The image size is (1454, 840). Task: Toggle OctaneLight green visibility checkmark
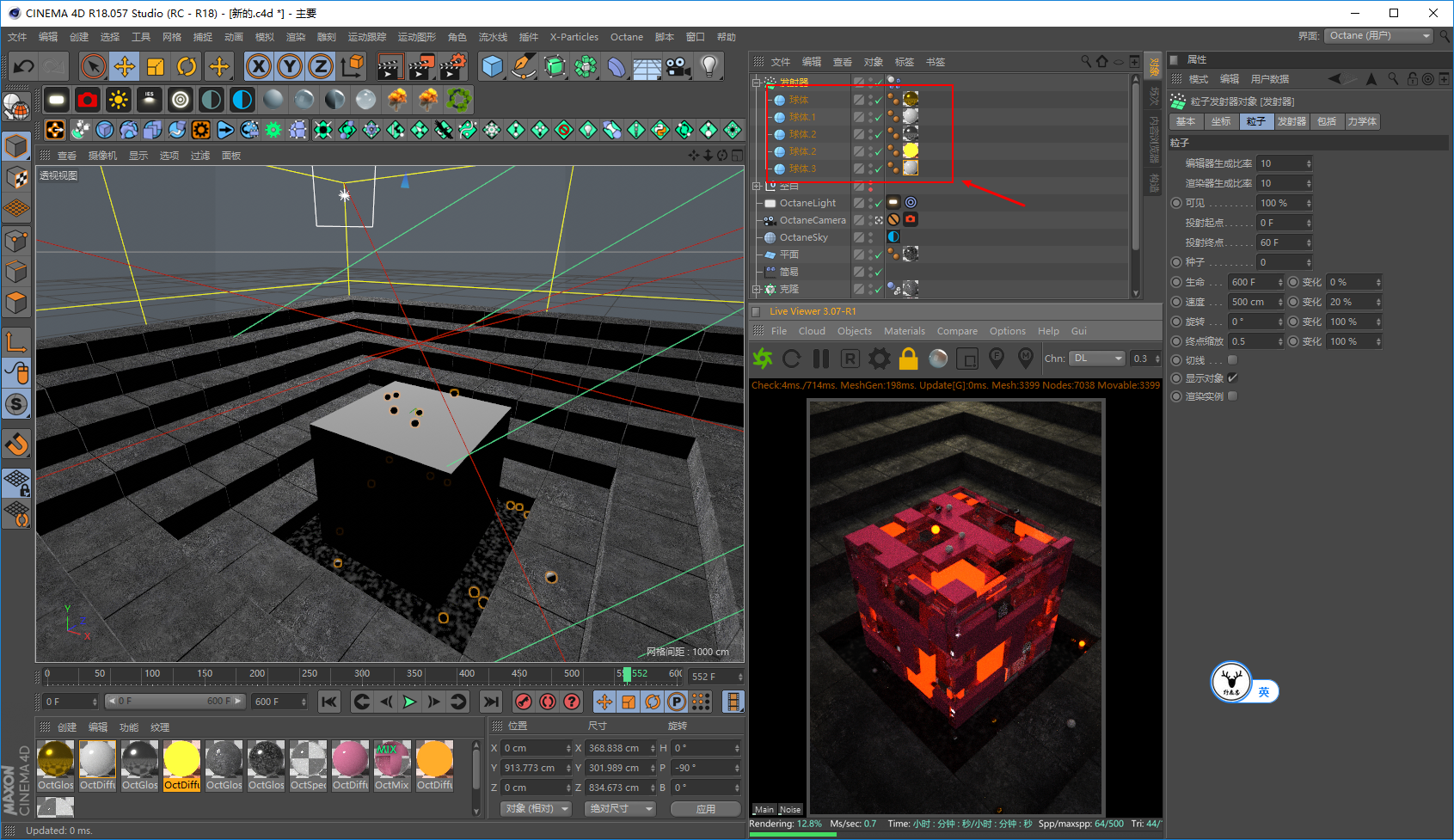click(878, 204)
